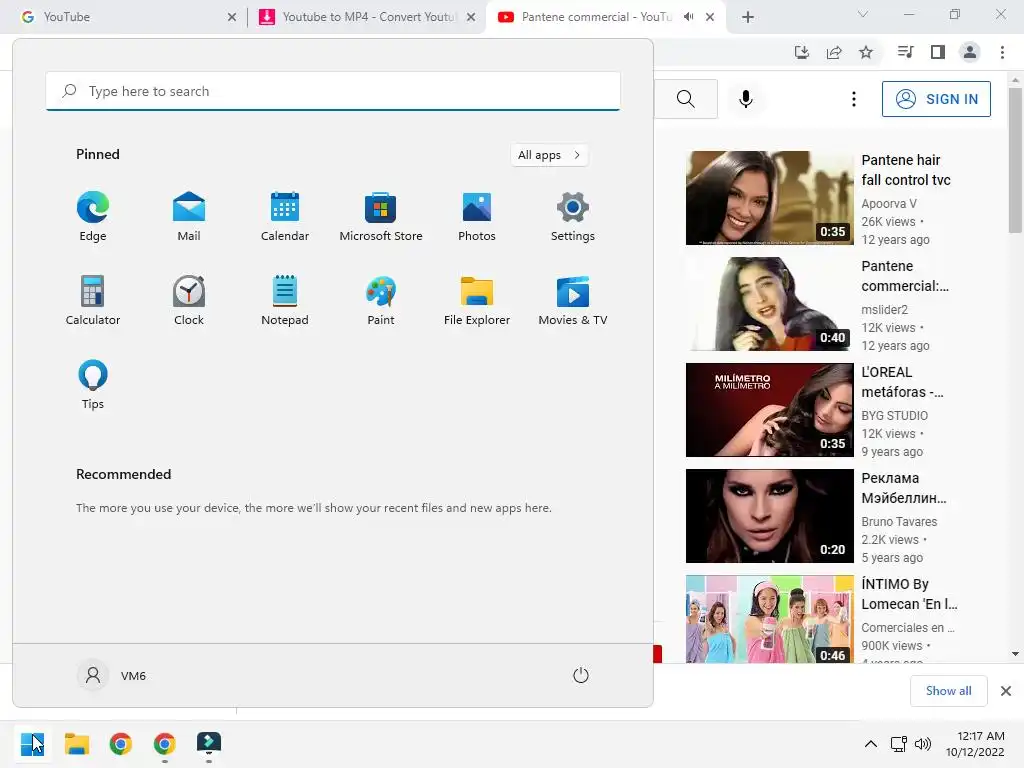Open YouTube settings three-dot menu
This screenshot has width=1024, height=768.
[x=854, y=99]
